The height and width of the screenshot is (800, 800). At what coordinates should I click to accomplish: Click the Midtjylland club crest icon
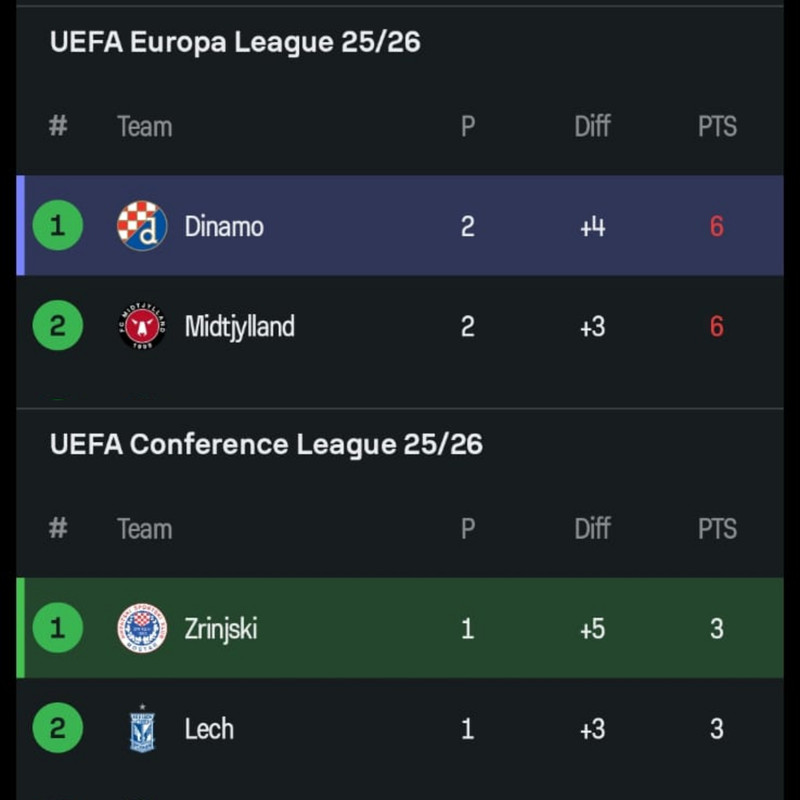(x=142, y=326)
